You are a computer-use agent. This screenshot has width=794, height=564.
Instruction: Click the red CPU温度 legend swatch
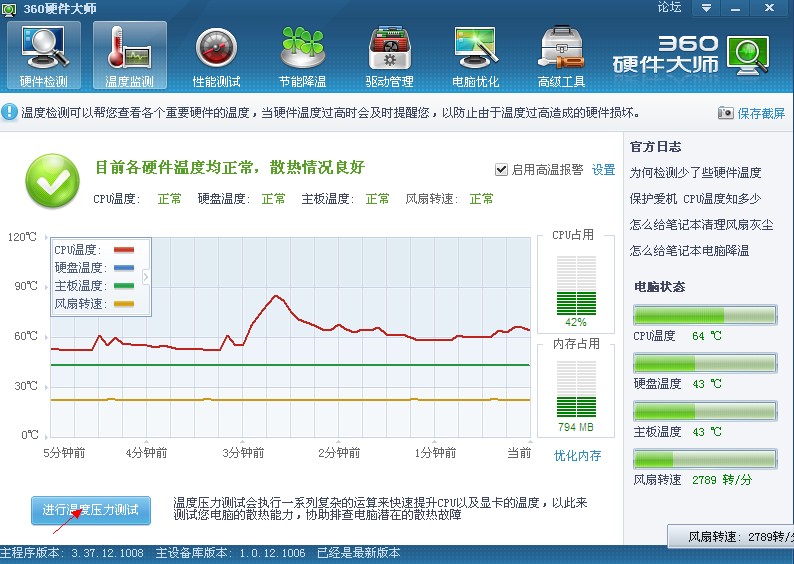click(124, 250)
